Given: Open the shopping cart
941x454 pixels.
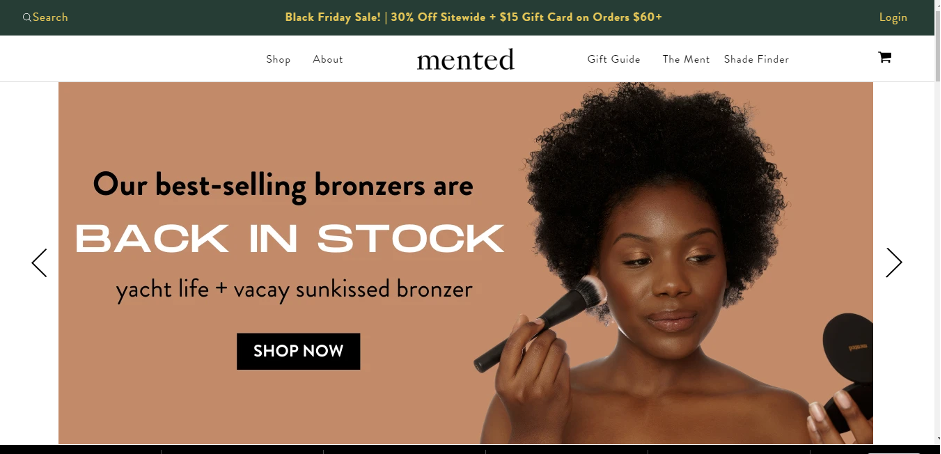Looking at the screenshot, I should coord(884,58).
